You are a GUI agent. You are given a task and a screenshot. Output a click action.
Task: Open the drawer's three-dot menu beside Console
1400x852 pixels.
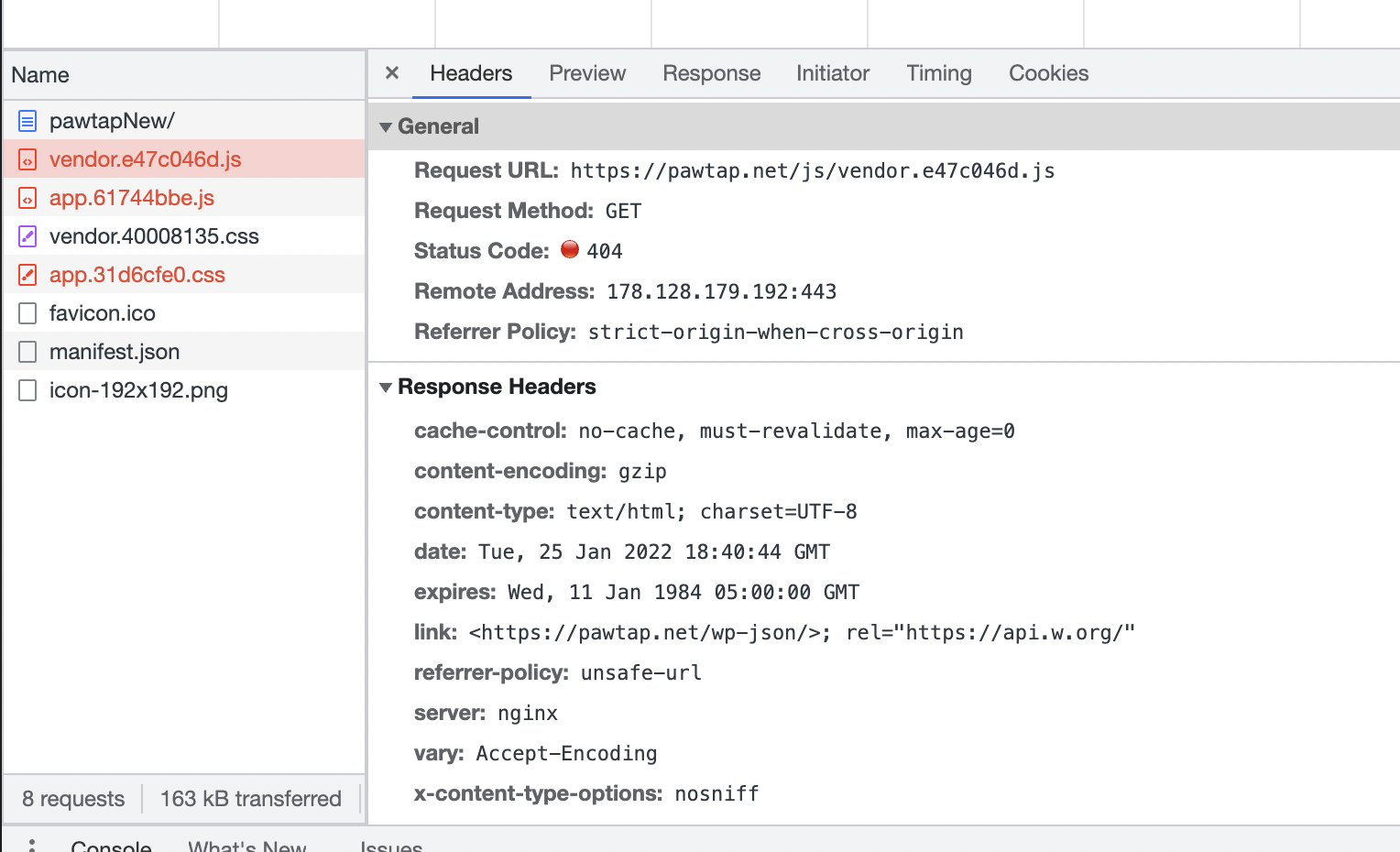[32, 845]
